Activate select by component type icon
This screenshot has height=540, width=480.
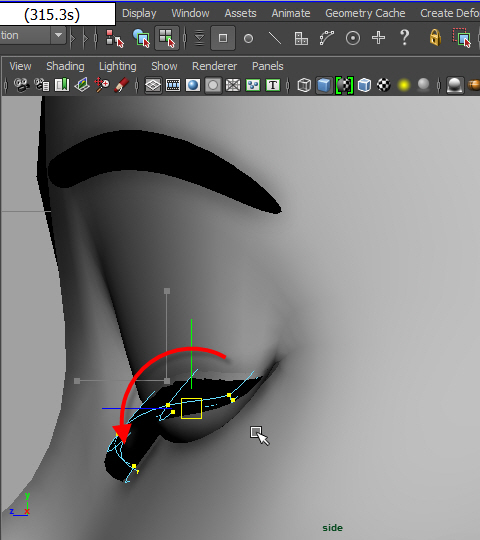click(167, 38)
